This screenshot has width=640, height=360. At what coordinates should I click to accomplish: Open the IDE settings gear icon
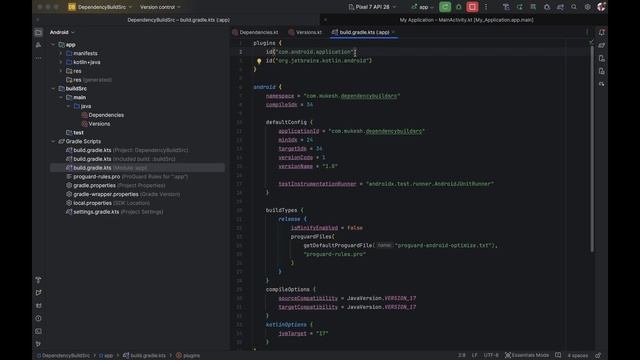point(587,7)
